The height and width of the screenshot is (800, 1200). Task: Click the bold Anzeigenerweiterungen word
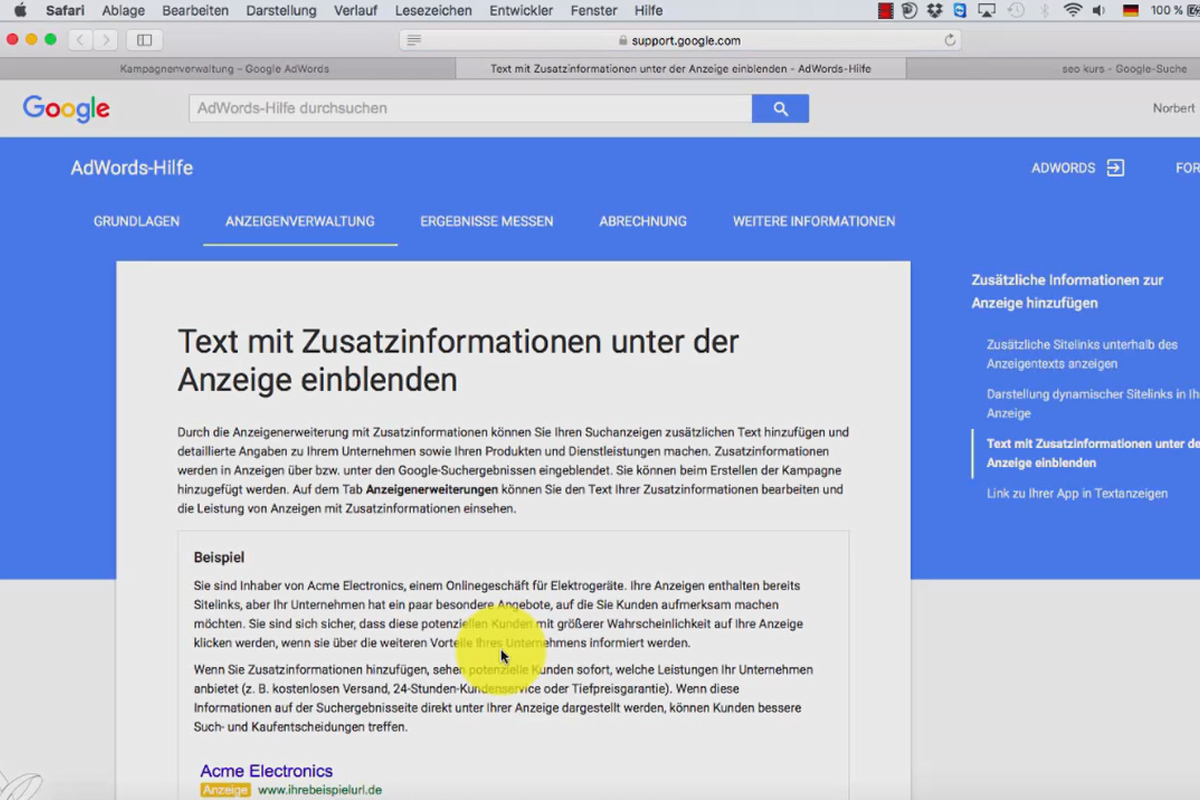432,490
